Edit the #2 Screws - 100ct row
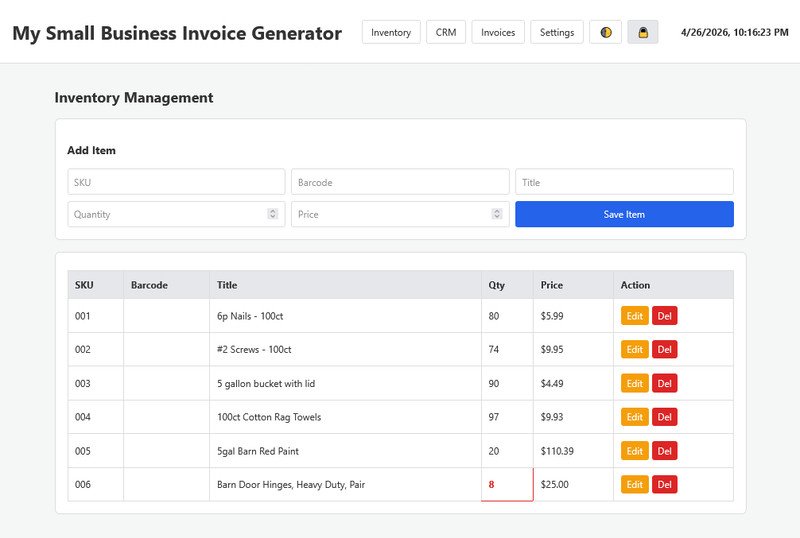 (634, 349)
